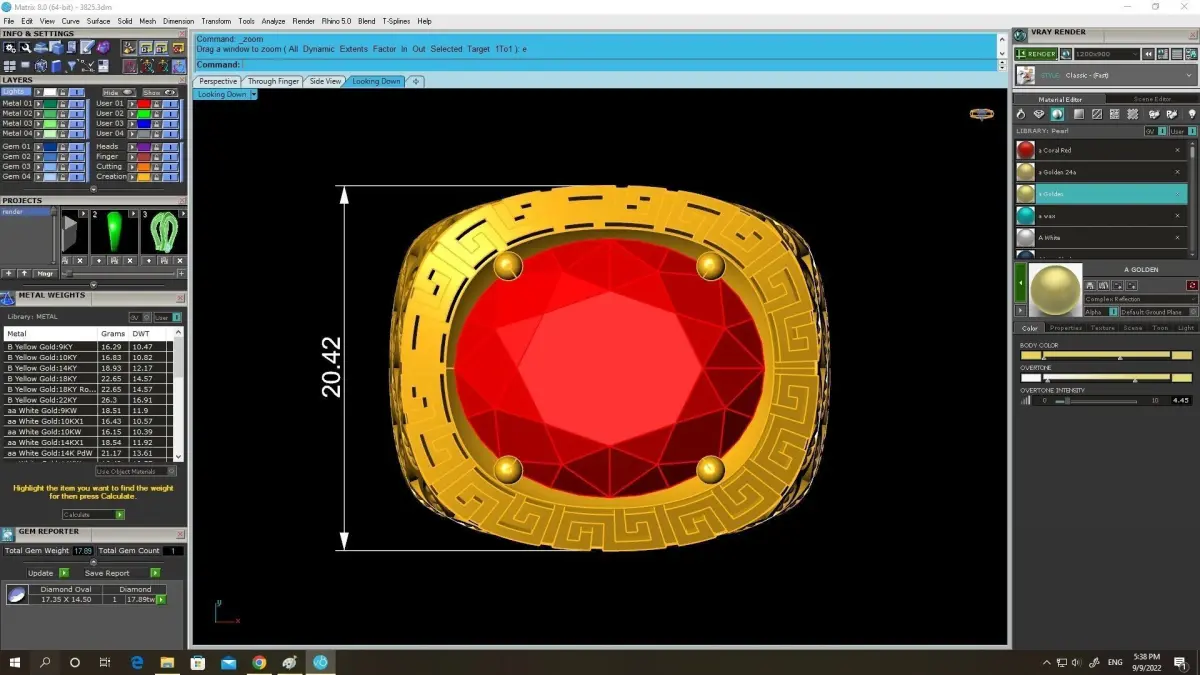Click the Show layers toggle button
The width and height of the screenshot is (1200, 675).
(x=160, y=92)
